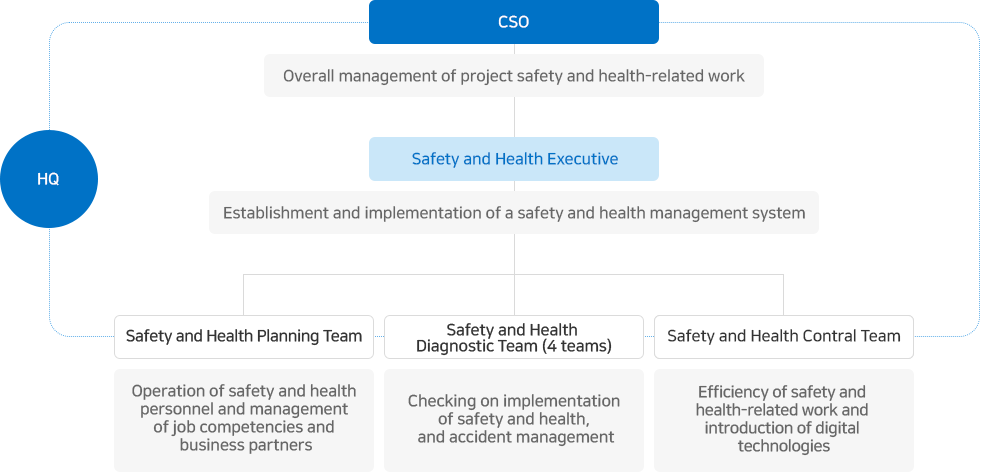
Task: Click the blue CSO header box
Action: coord(513,22)
